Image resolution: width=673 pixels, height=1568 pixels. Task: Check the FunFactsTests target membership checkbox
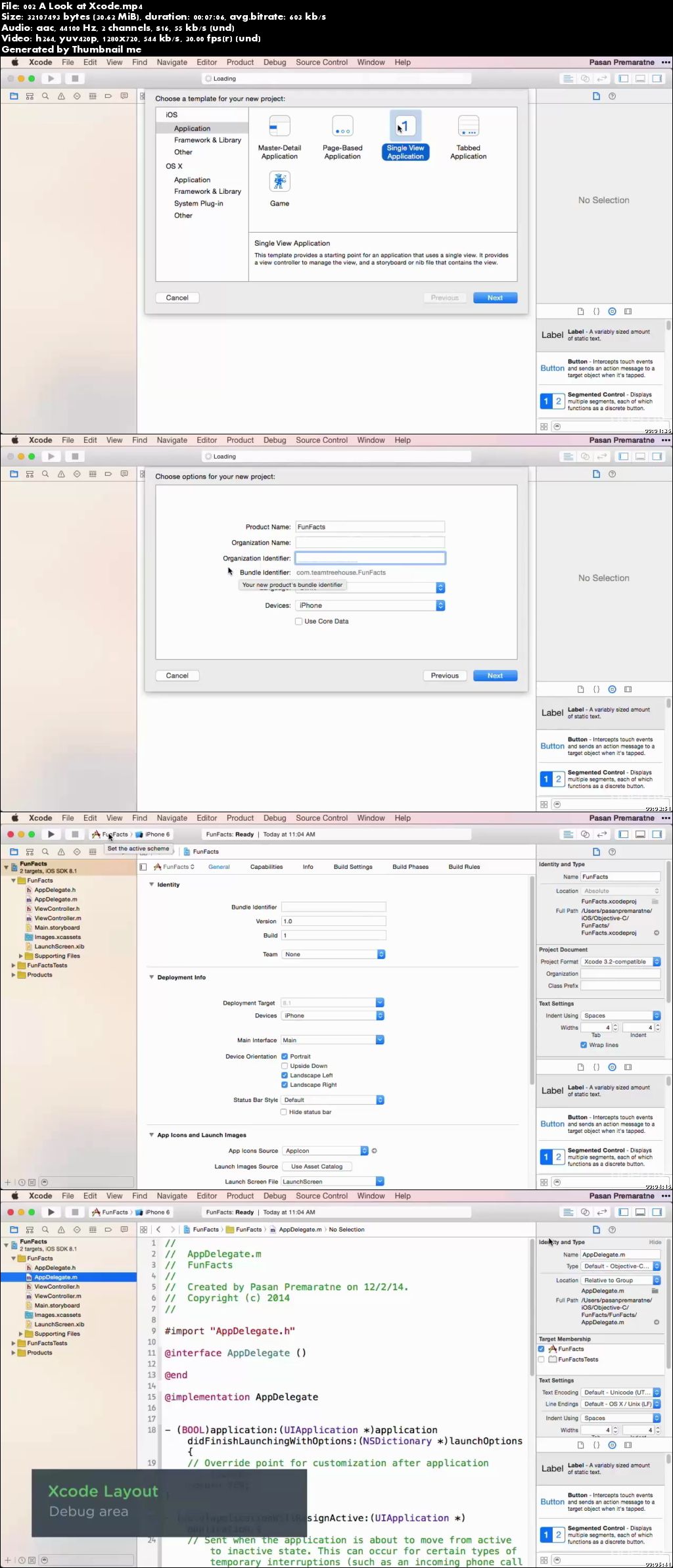pos(542,1359)
